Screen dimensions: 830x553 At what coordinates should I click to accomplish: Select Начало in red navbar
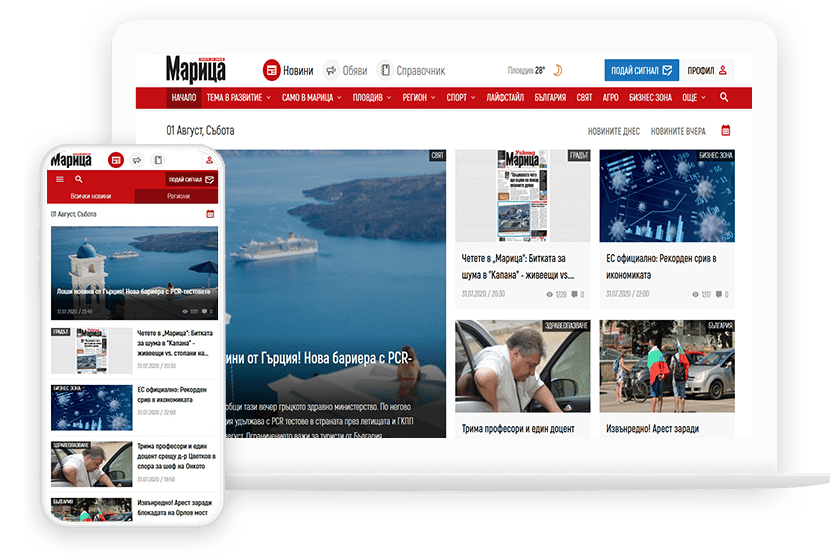[184, 98]
